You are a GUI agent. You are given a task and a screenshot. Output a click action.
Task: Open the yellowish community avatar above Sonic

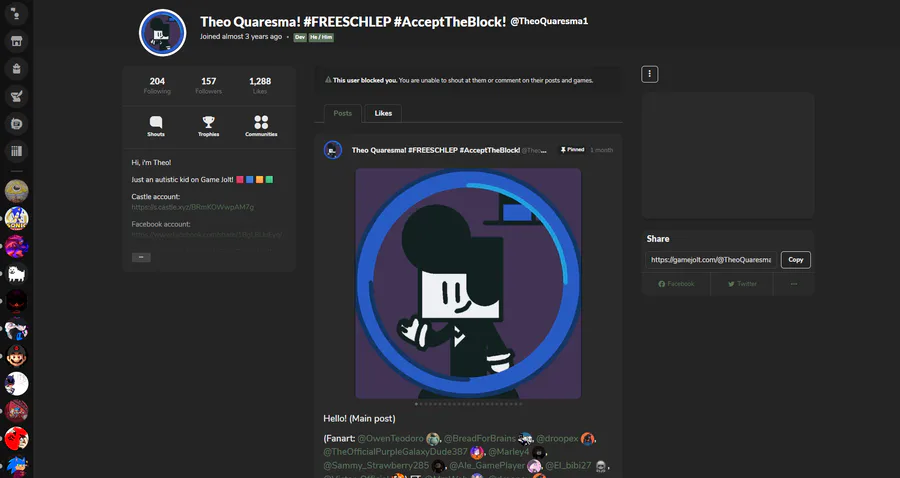tap(17, 191)
